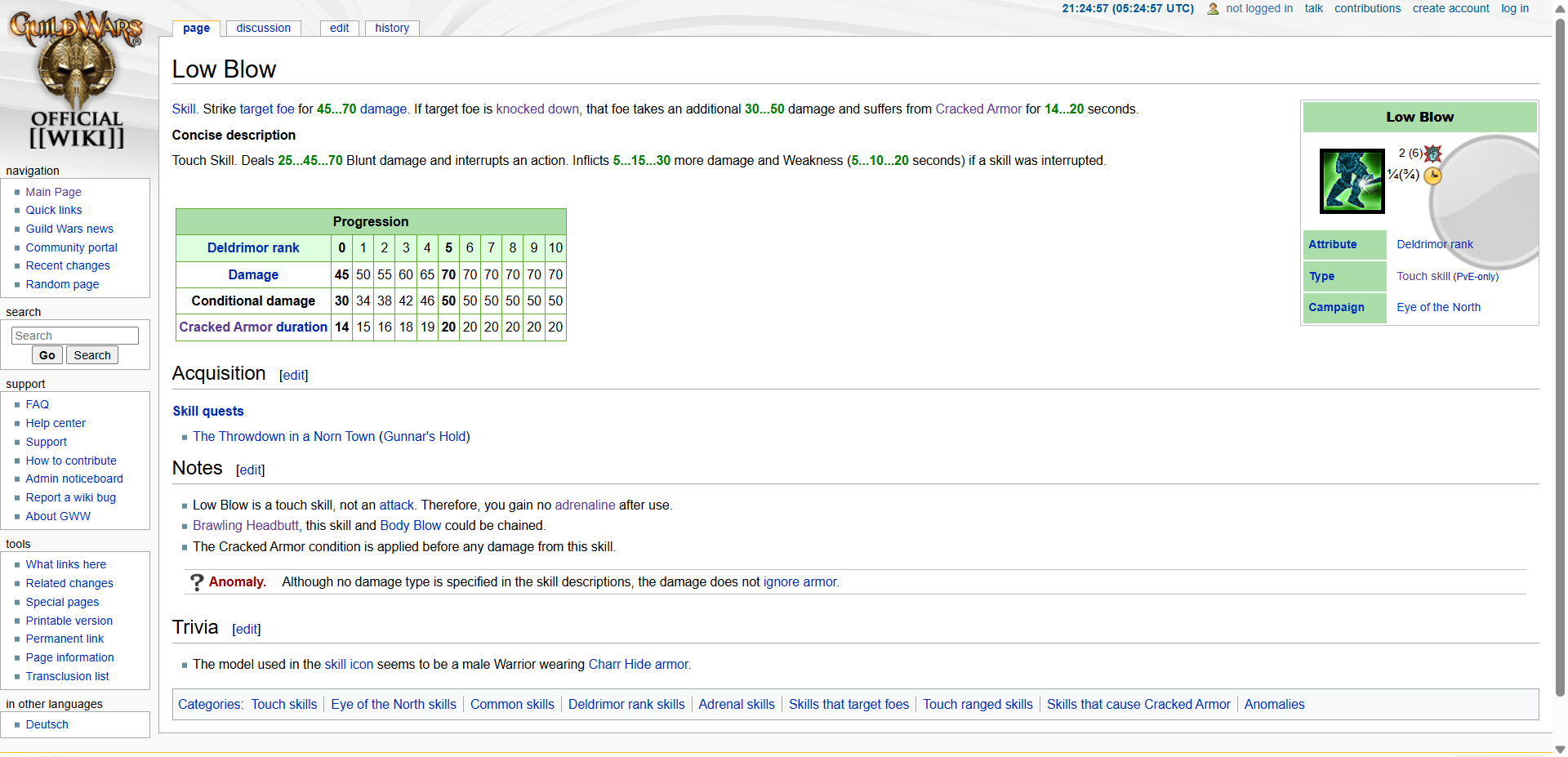Click the activation time clock icon
This screenshot has width=1568, height=757.
(x=1433, y=176)
